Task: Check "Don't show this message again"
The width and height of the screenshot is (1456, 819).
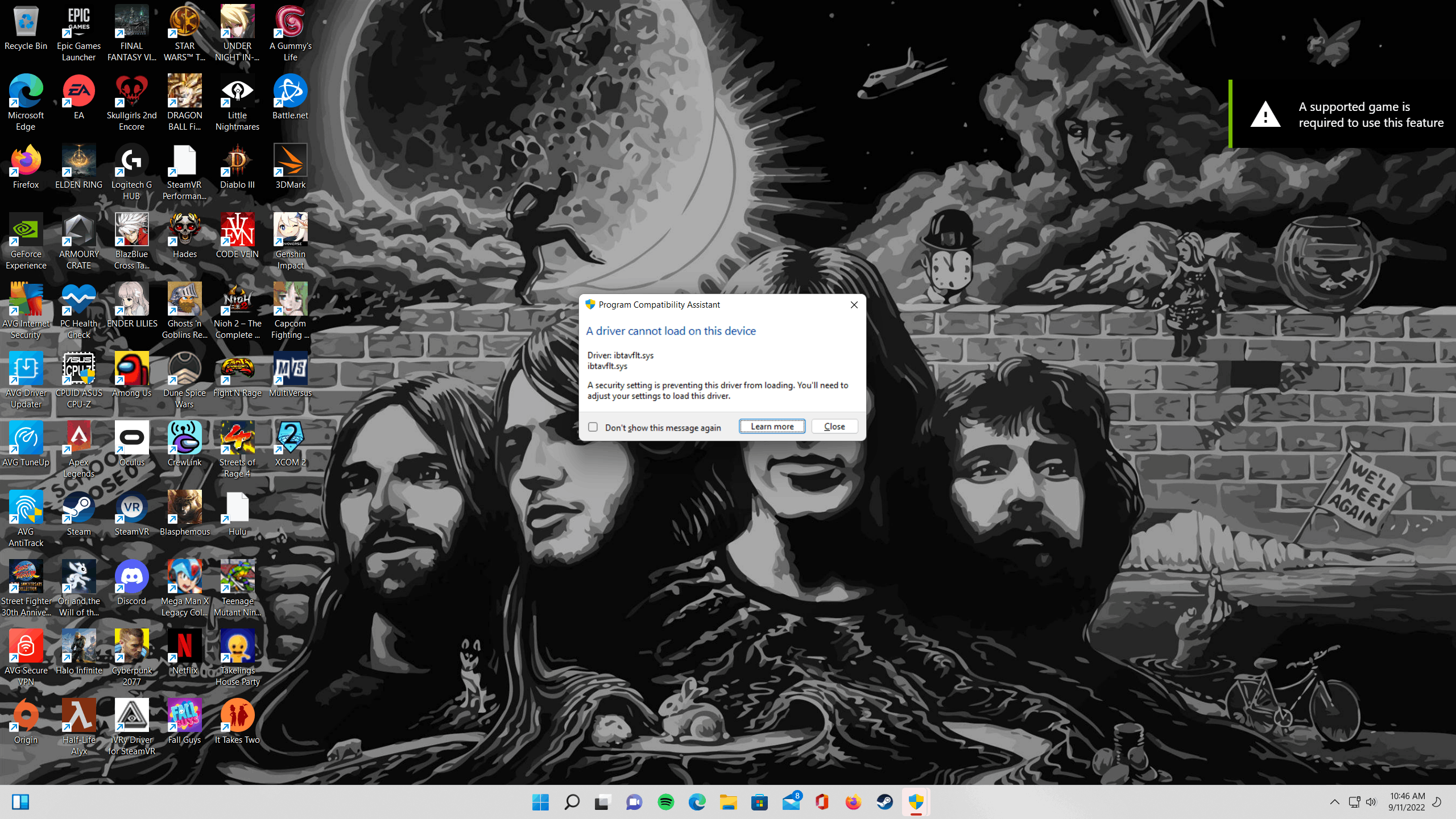Action: coord(593,427)
